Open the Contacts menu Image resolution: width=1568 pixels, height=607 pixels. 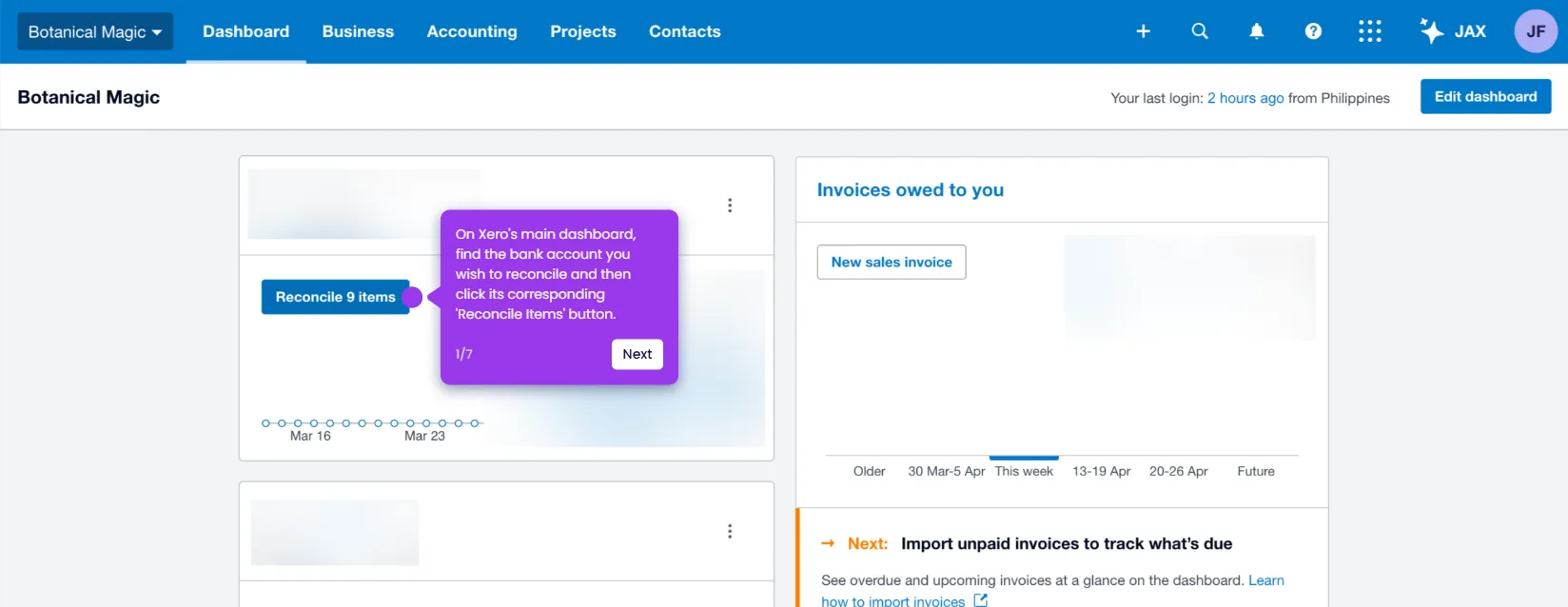point(685,31)
